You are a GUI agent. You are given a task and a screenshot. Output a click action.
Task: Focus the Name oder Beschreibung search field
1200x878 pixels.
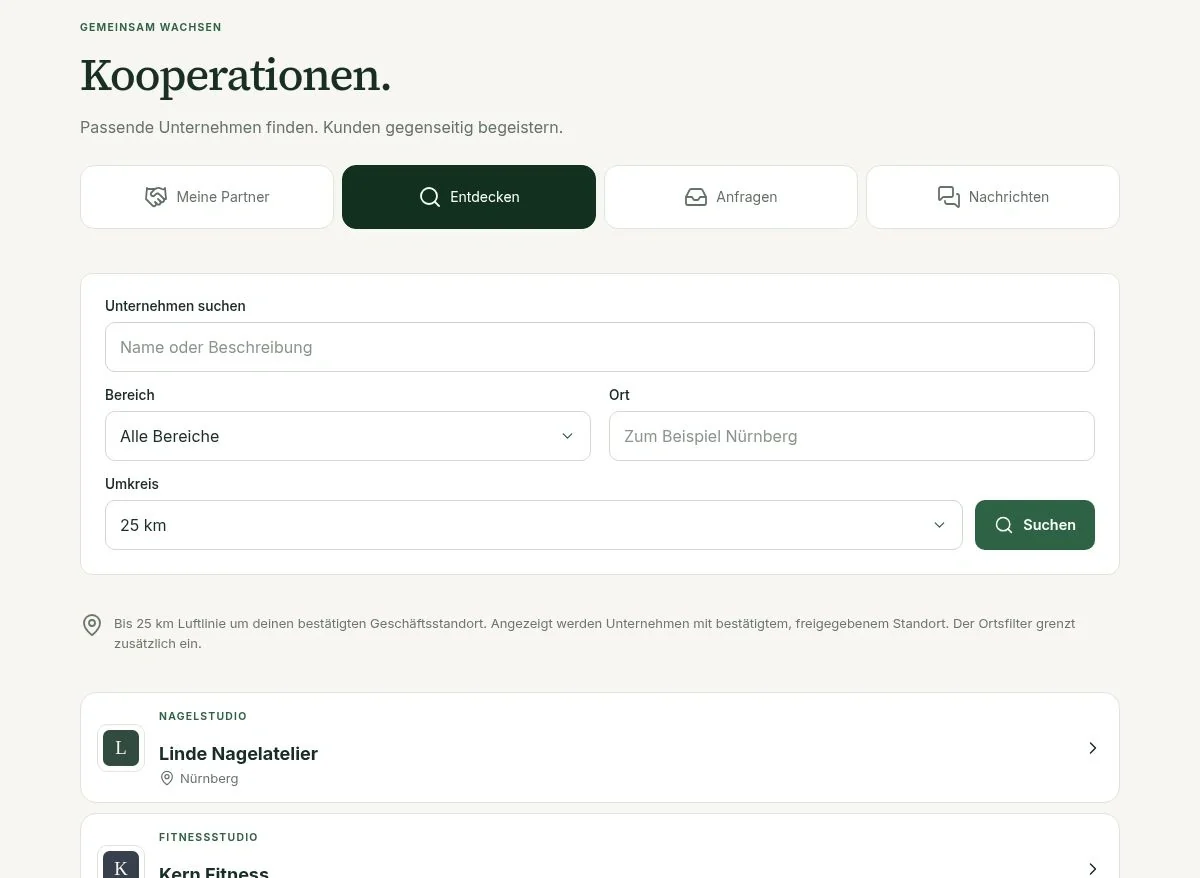click(600, 347)
